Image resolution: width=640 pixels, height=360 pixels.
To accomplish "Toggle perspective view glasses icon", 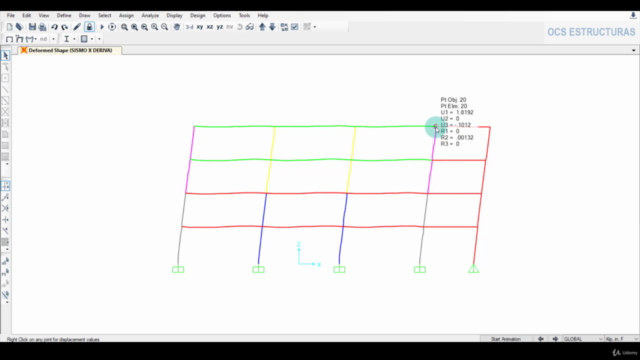I will tap(249, 27).
